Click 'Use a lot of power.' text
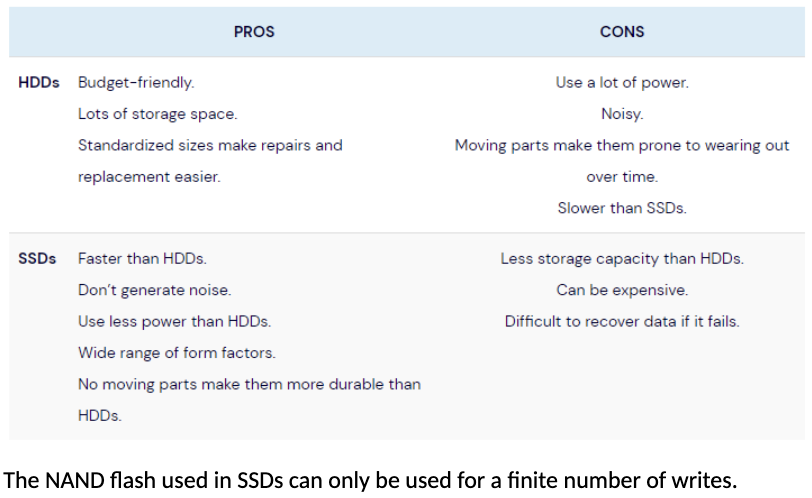This screenshot has width=812, height=498. click(x=622, y=83)
